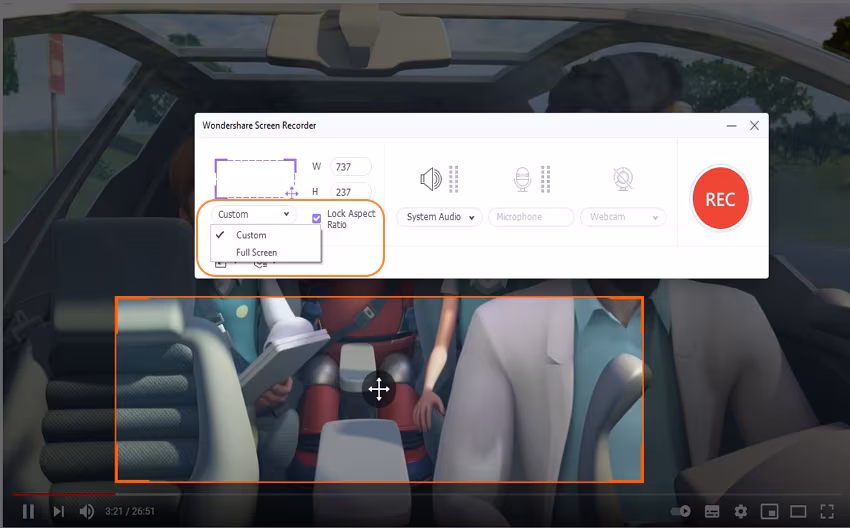Enter fullscreen in the video player

(x=827, y=511)
